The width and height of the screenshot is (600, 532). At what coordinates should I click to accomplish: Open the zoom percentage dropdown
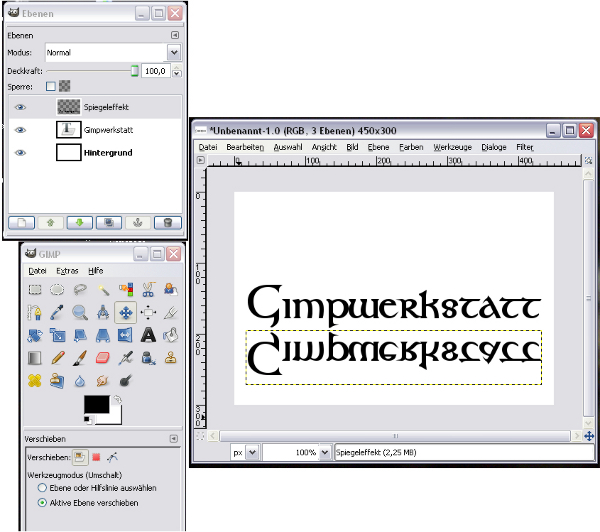(324, 452)
